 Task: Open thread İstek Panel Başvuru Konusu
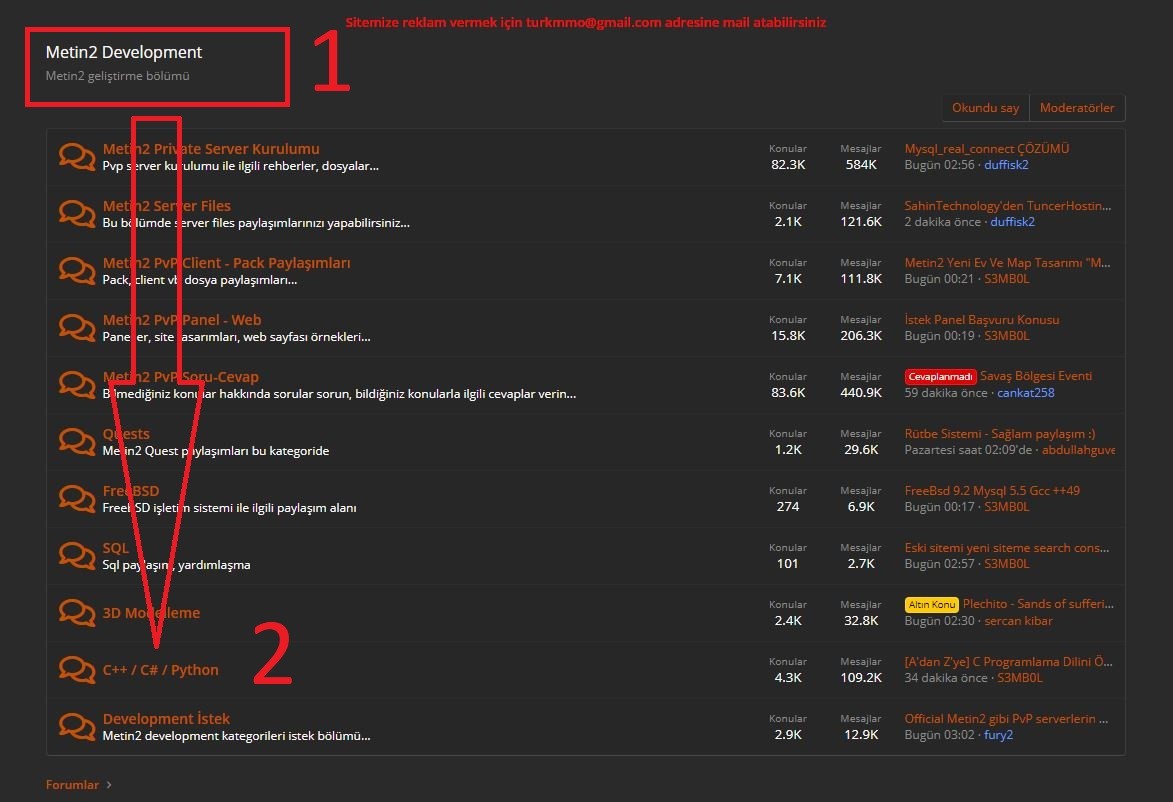[981, 319]
